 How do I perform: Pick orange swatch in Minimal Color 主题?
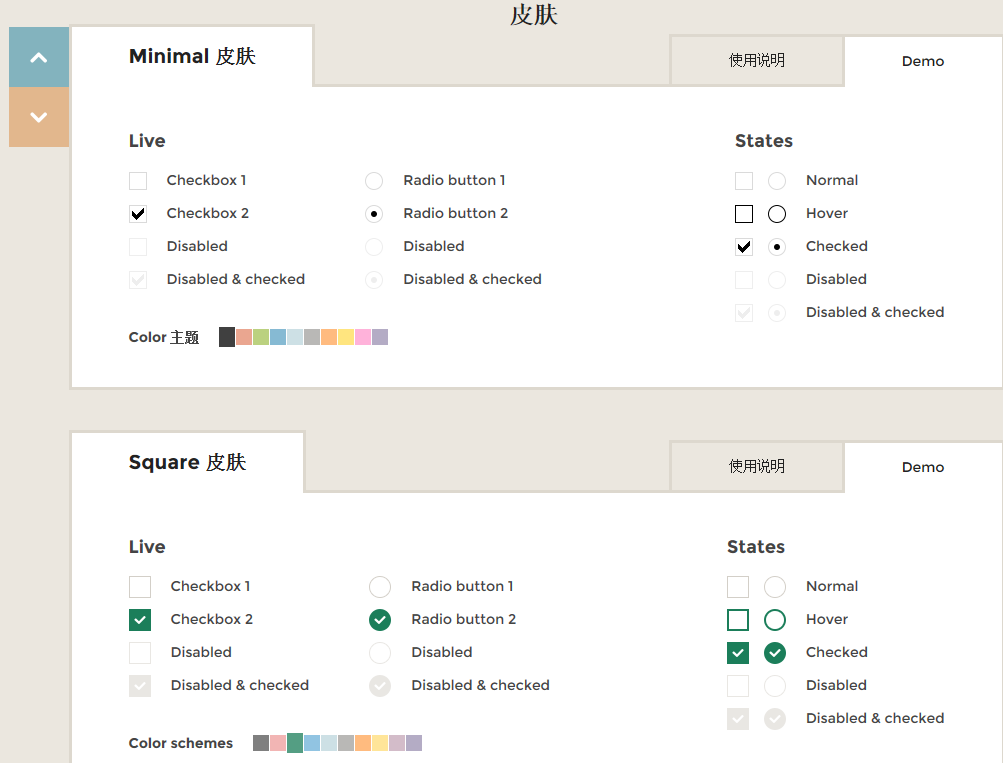click(329, 337)
